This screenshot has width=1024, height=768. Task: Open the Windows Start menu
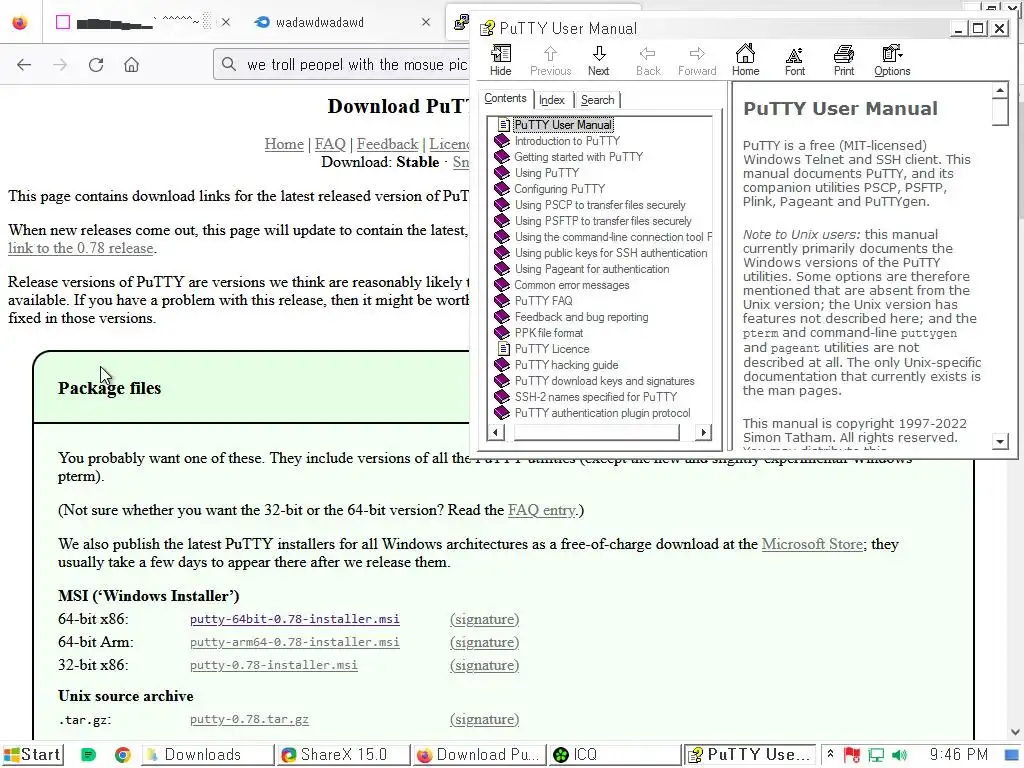coord(33,755)
